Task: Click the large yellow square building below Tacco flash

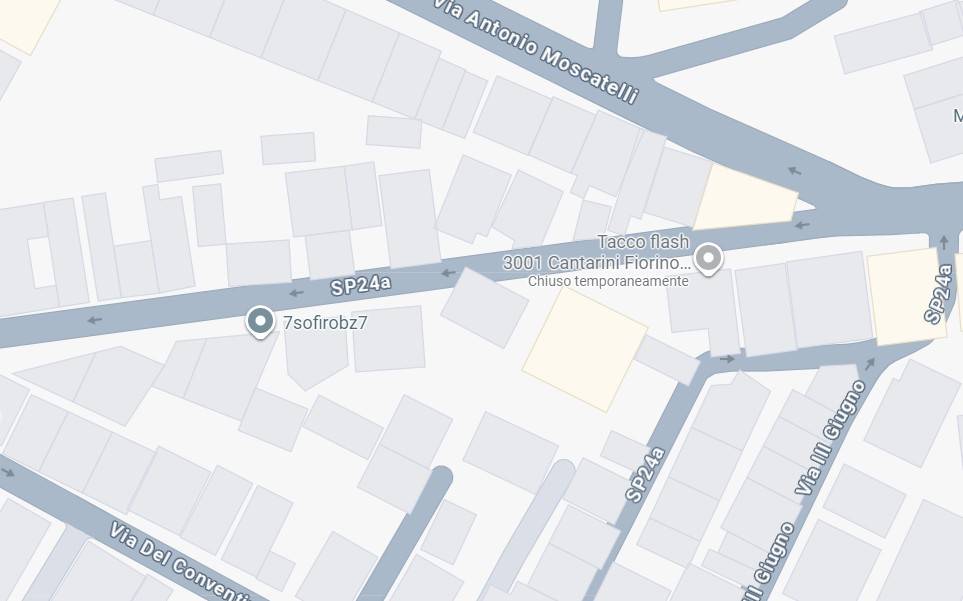Action: [585, 349]
